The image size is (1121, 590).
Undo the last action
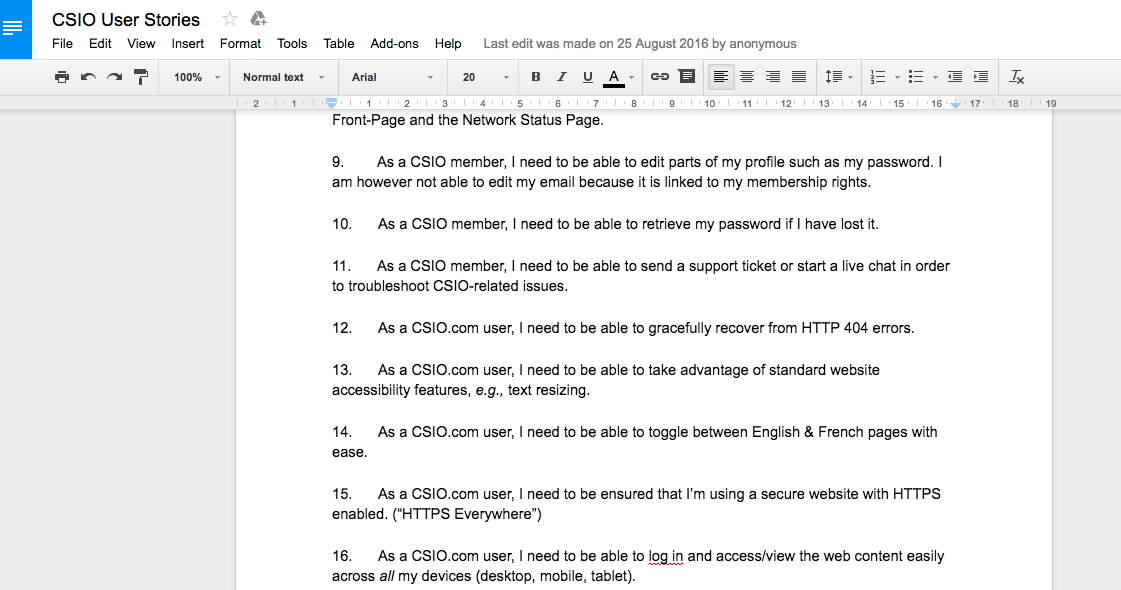88,77
